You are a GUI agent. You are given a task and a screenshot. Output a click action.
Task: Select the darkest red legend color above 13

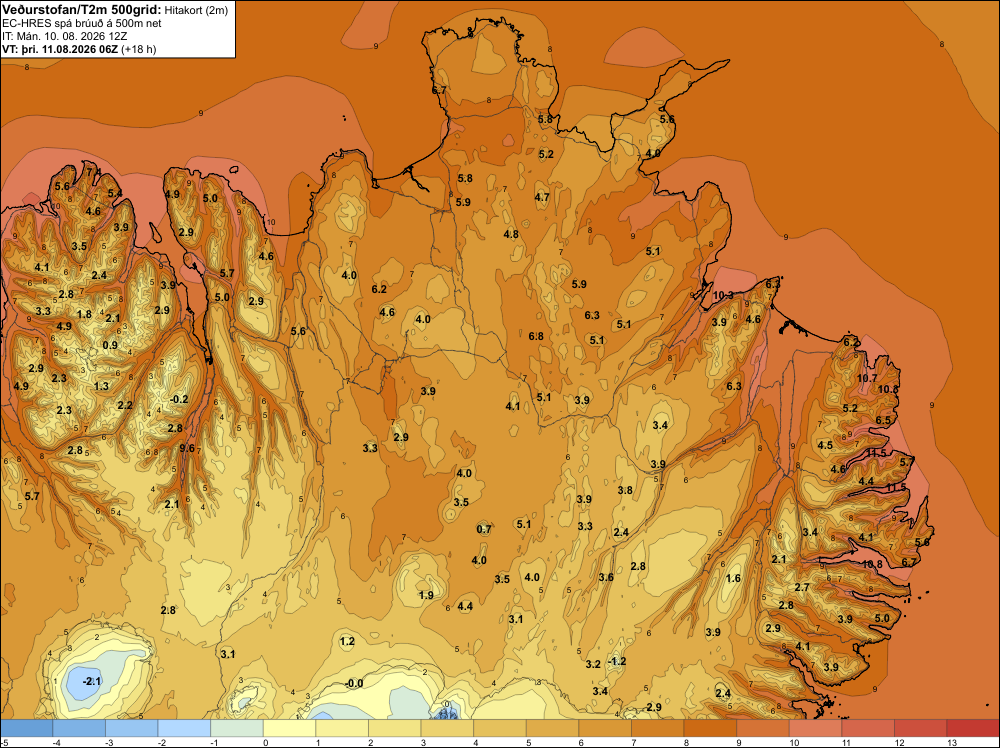pos(973,728)
